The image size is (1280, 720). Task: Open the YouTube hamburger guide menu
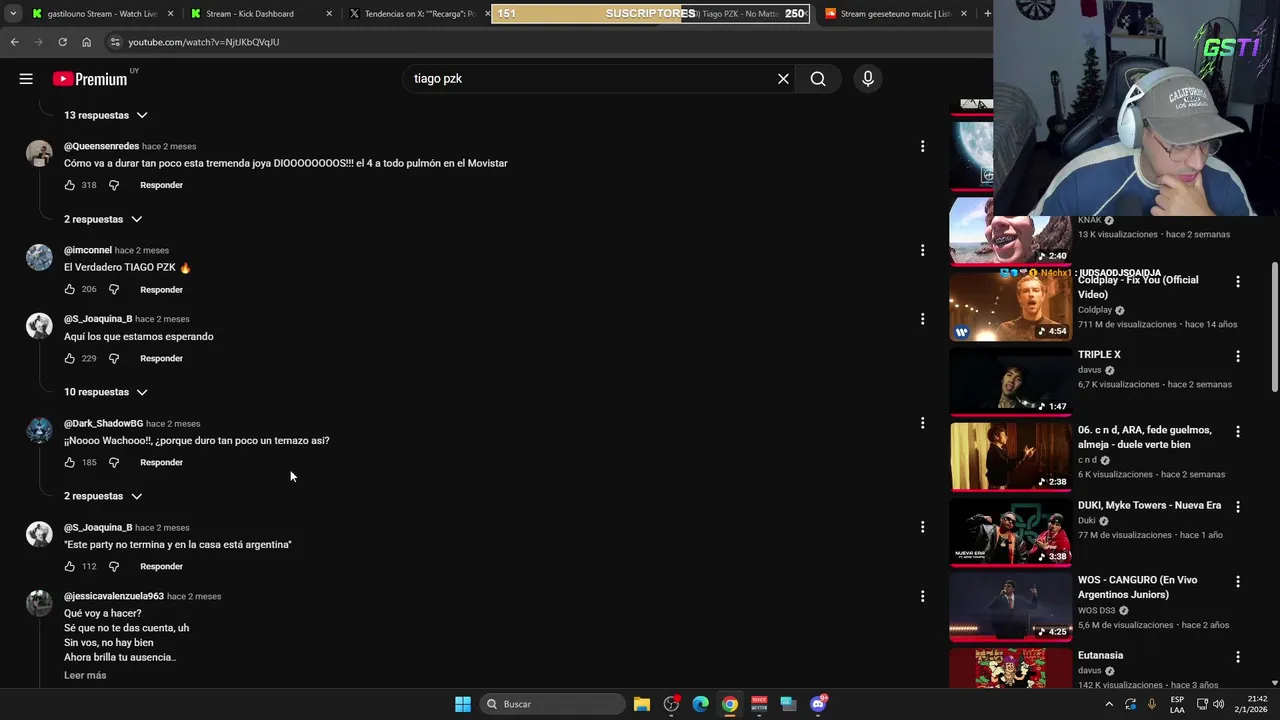coord(26,79)
